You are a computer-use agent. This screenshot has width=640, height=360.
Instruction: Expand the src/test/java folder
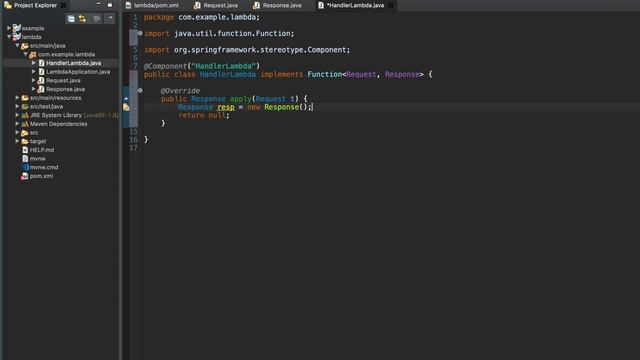[x=17, y=107]
